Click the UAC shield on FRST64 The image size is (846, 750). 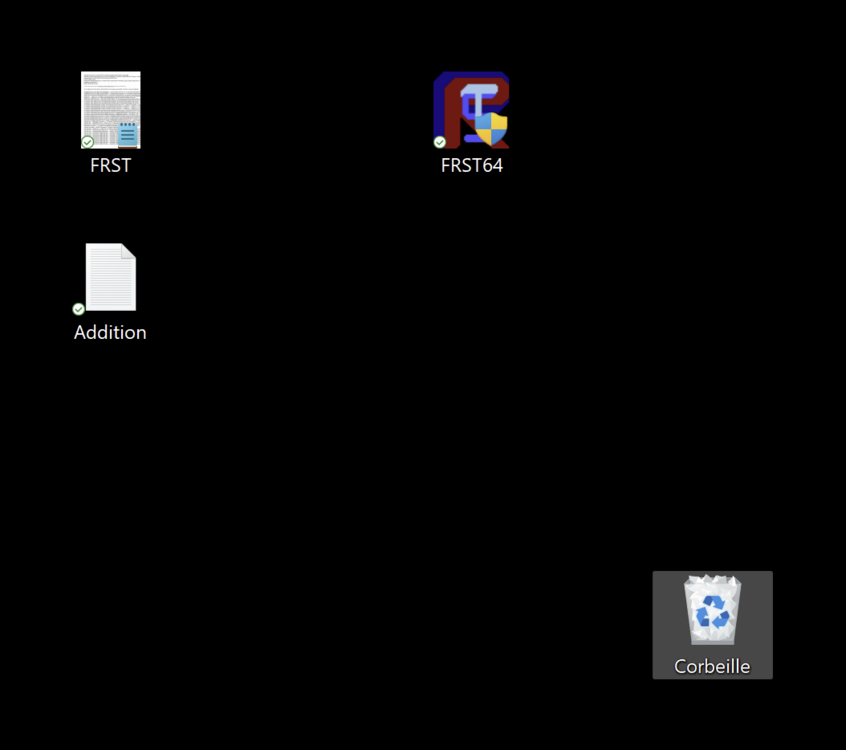[x=491, y=129]
